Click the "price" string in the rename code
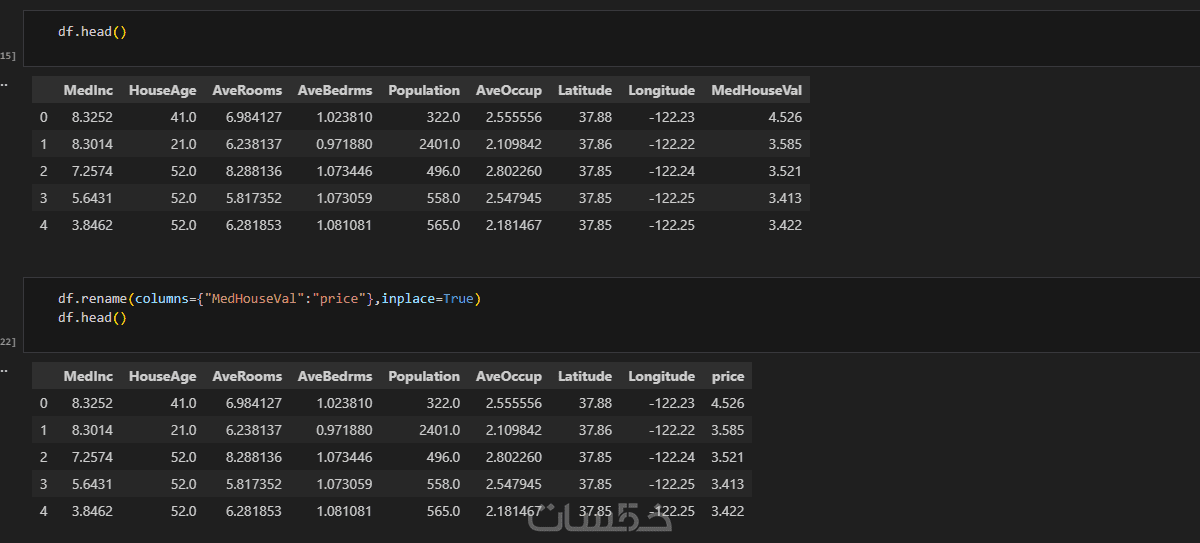Viewport: 1200px width, 543px height. point(337,299)
